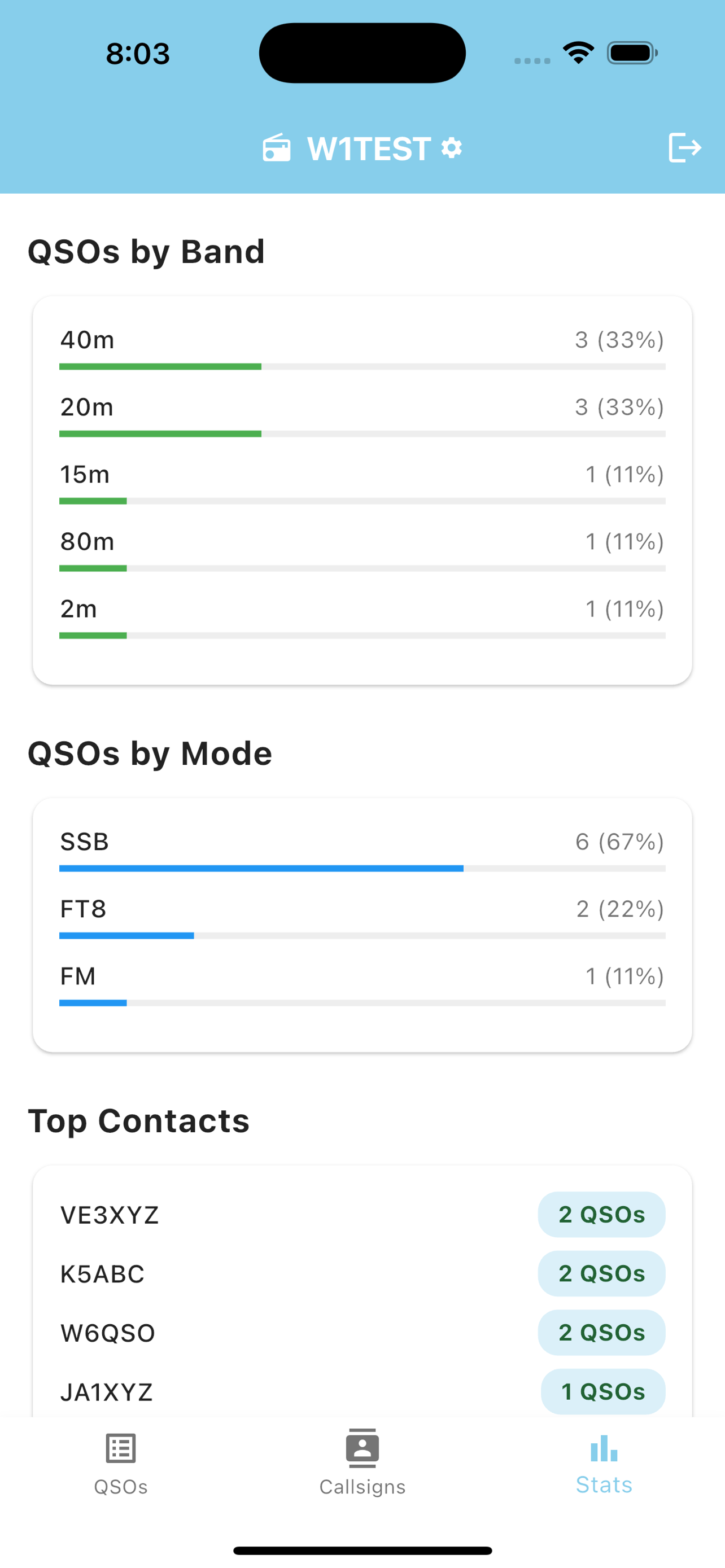Open settings via the gear icon
Image resolution: width=725 pixels, height=1568 pixels.
pos(451,147)
